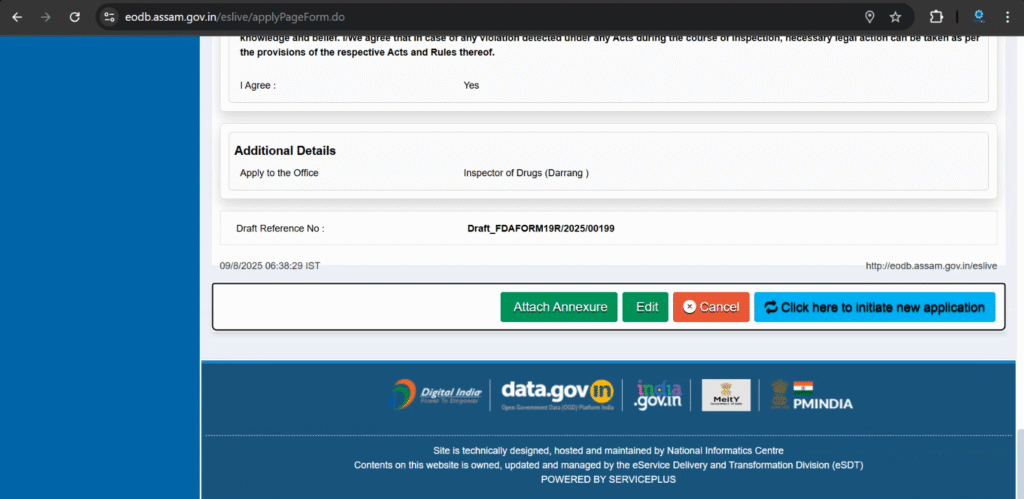View site information icon beside URL

(111, 17)
